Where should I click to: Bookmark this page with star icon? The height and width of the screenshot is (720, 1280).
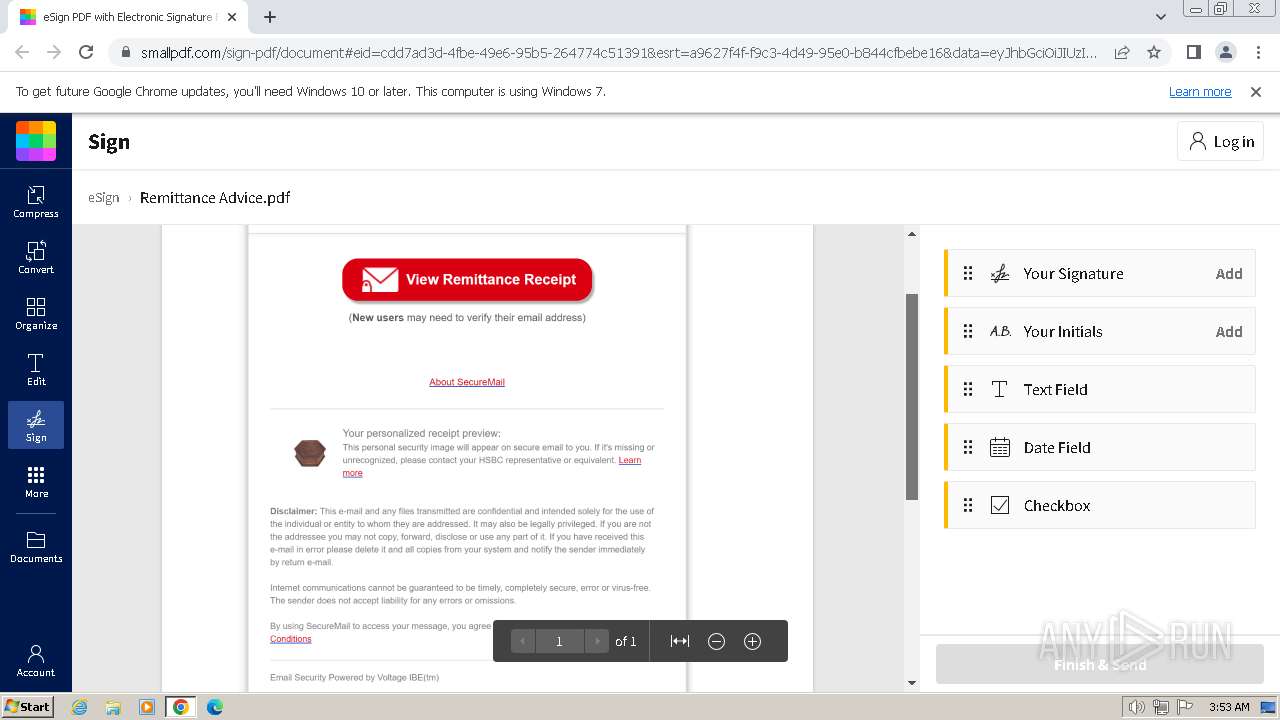(x=1154, y=53)
